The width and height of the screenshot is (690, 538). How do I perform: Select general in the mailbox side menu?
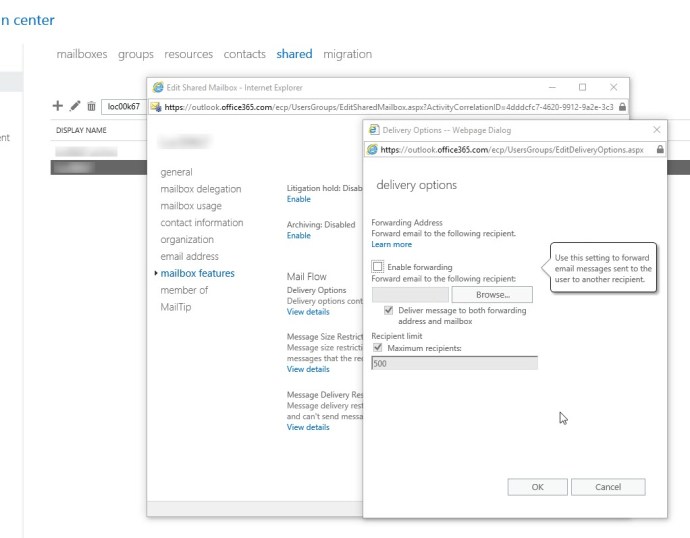point(176,172)
